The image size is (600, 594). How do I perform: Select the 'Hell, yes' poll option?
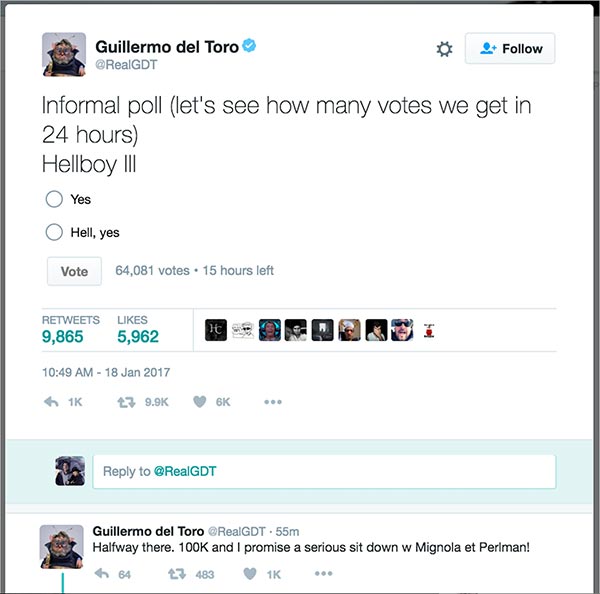coord(54,232)
